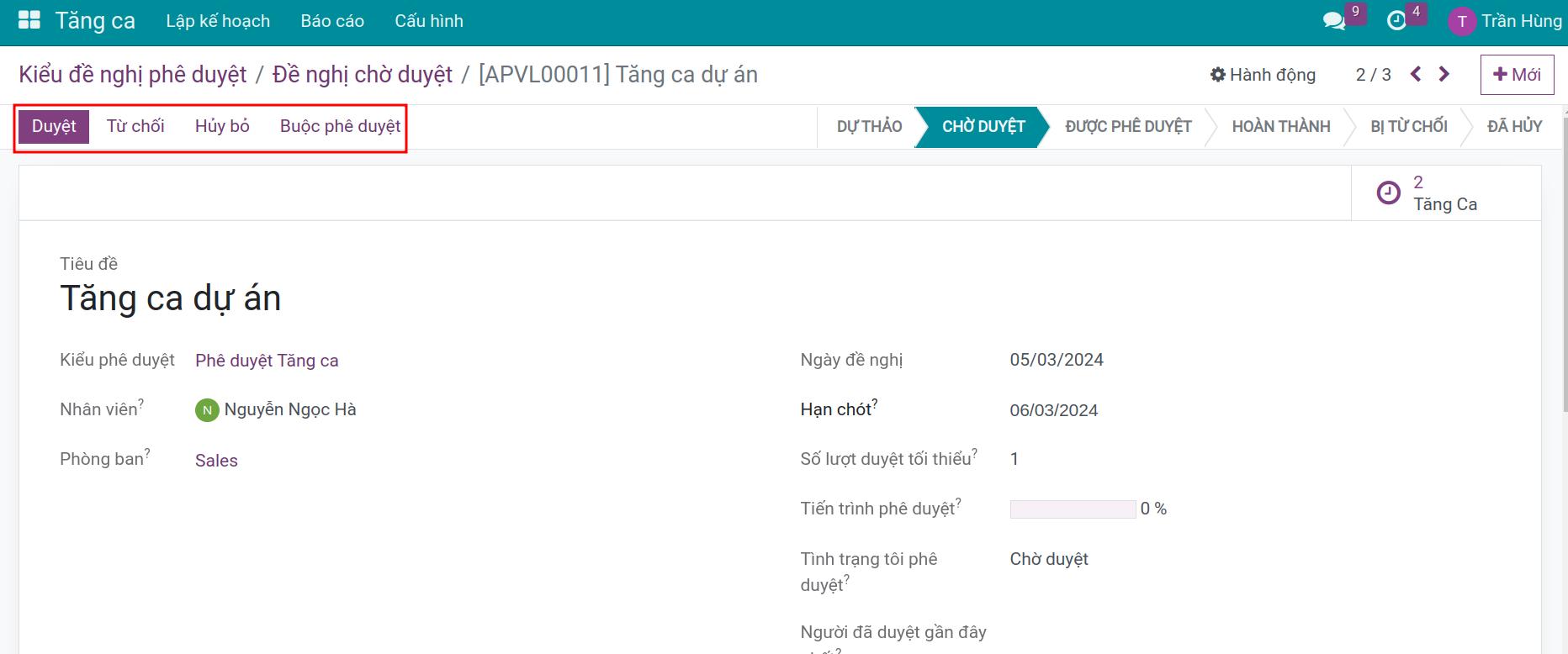Click the Duyệt approve button
Image resolution: width=1568 pixels, height=654 pixels.
point(54,126)
